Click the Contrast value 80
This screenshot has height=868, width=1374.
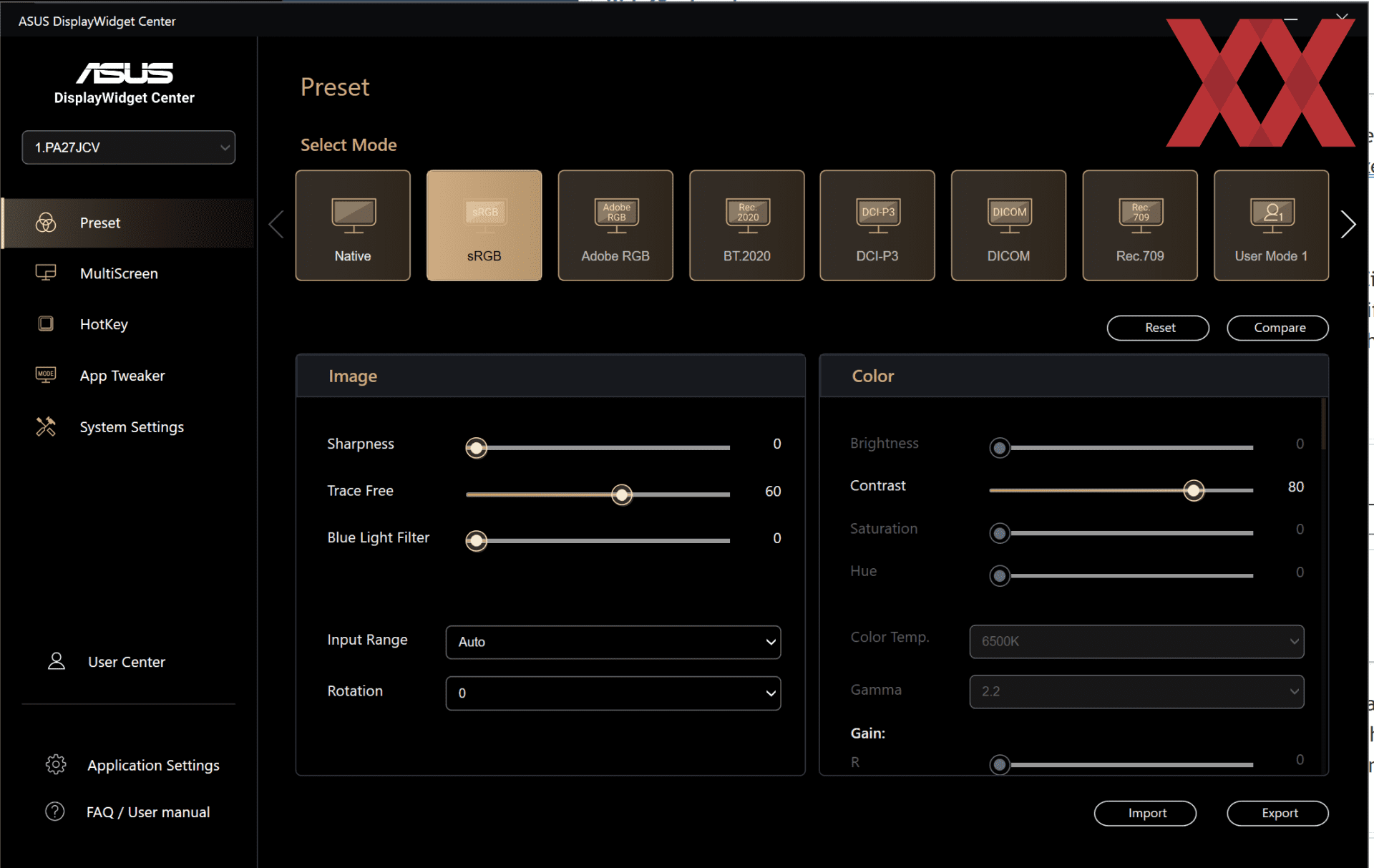[1295, 487]
